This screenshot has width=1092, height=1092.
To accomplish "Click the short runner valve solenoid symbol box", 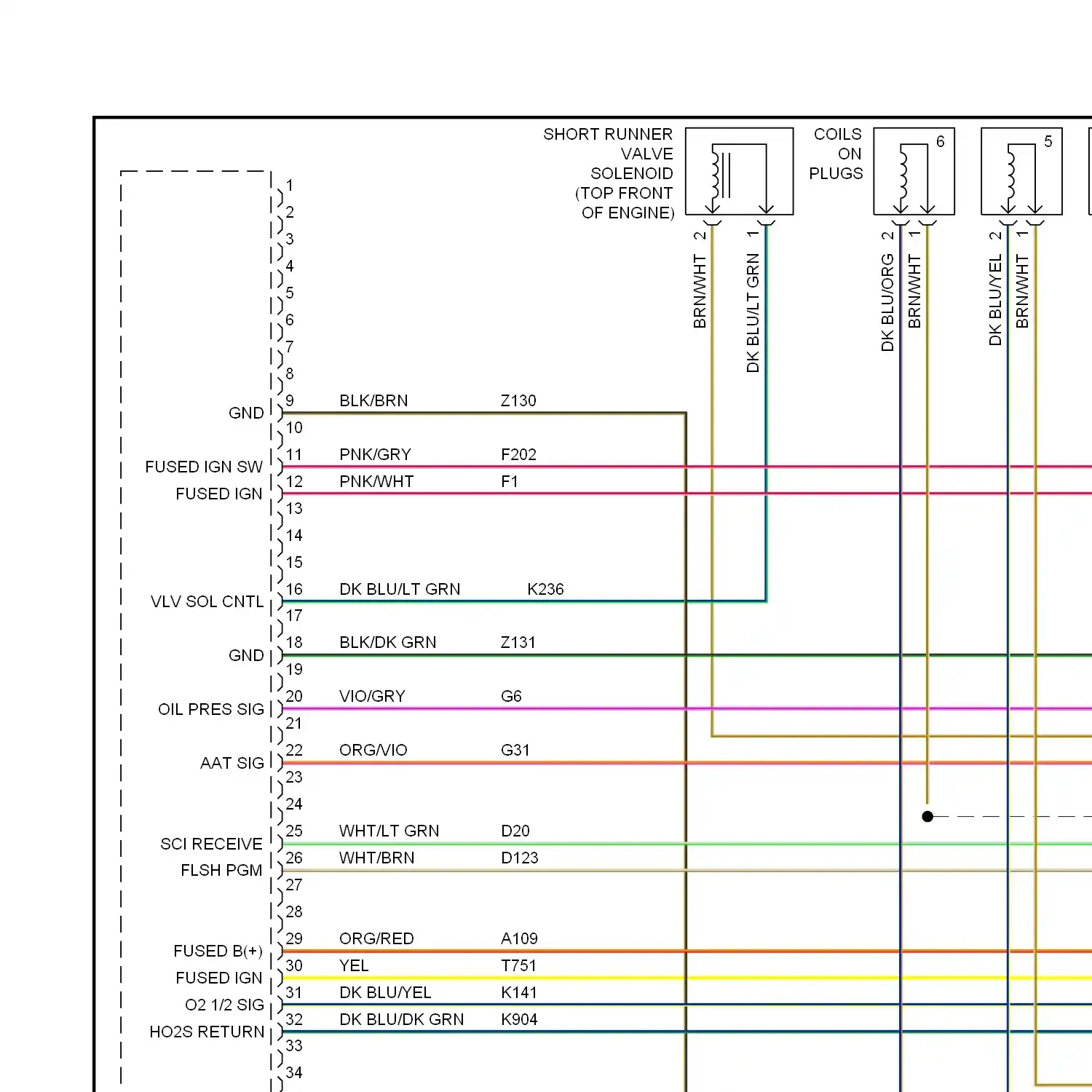I will [740, 171].
